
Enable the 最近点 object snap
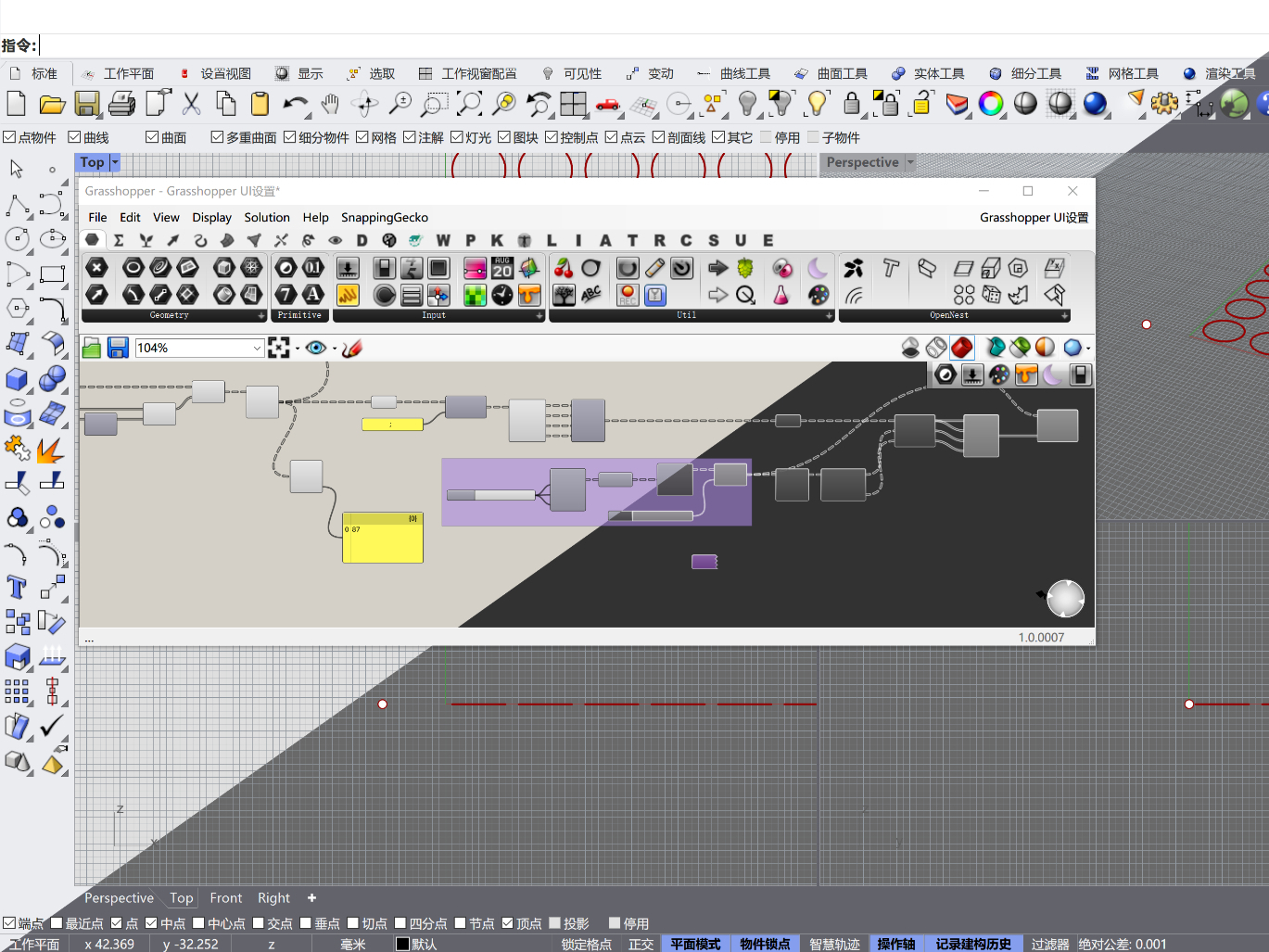pos(57,923)
